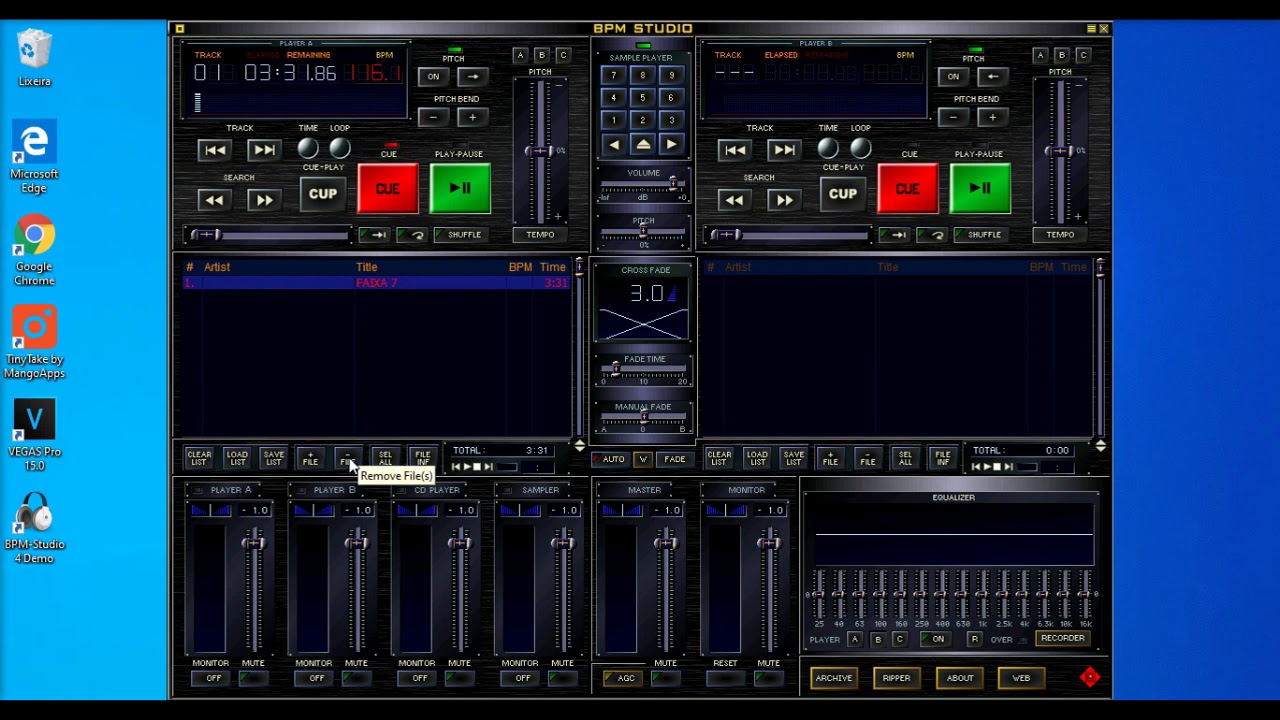
Task: Rewind search on Player A
Action: tap(214, 200)
